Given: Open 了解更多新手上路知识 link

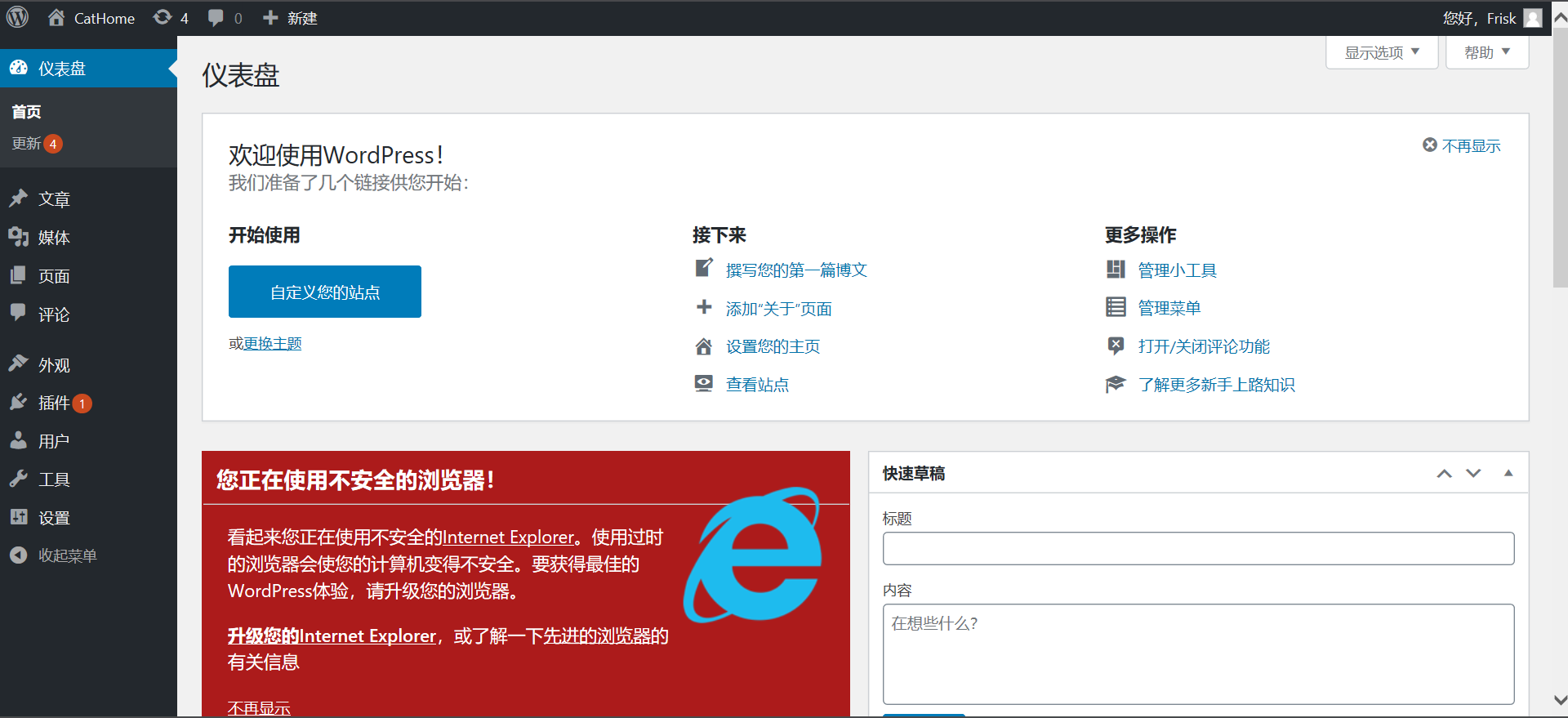Looking at the screenshot, I should point(1216,385).
